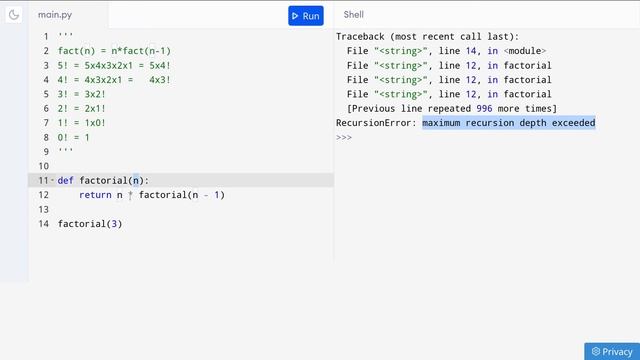Click line number 13 in the gutter
The image size is (640, 360).
click(x=44, y=209)
